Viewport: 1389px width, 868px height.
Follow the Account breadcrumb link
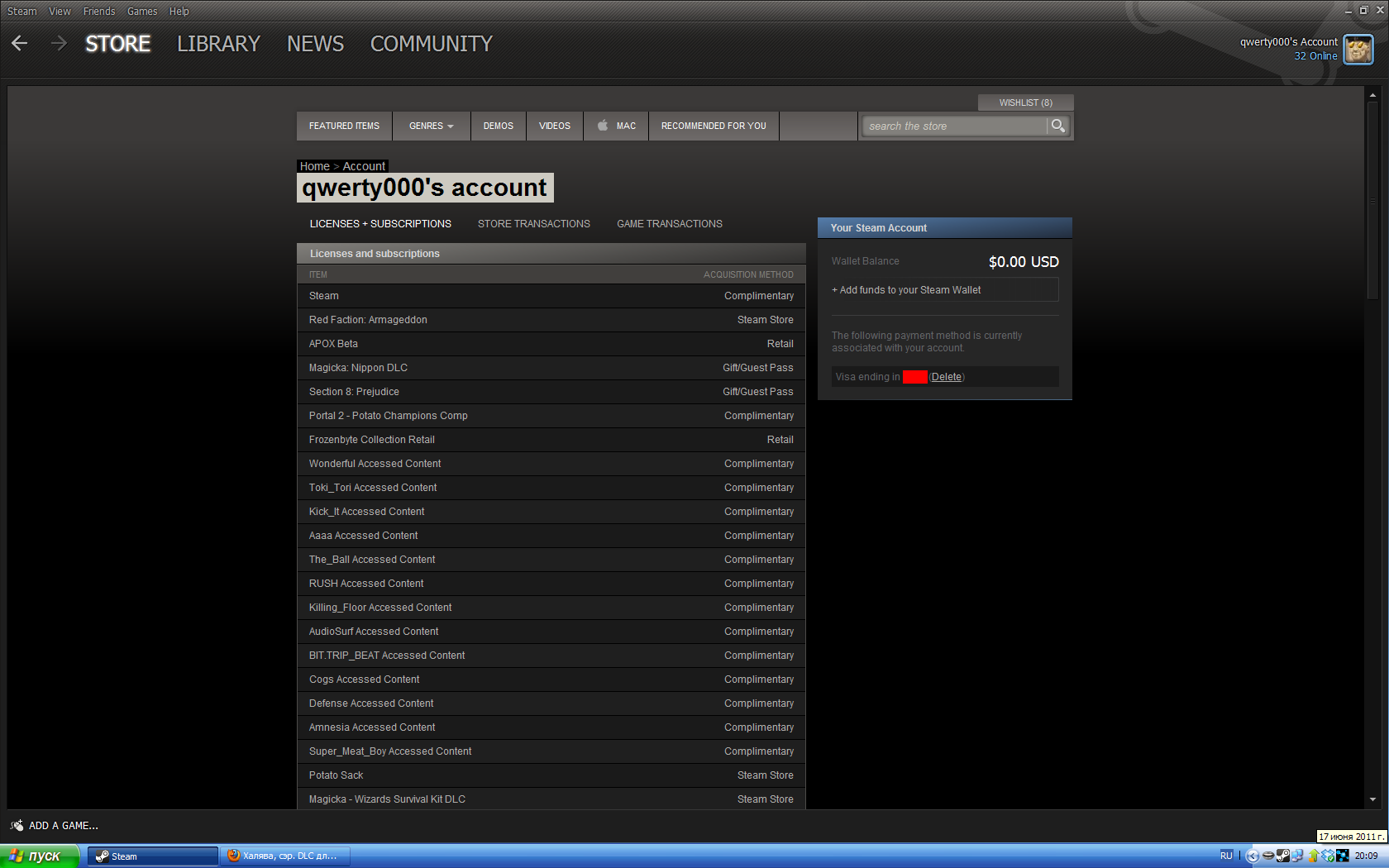pos(364,166)
